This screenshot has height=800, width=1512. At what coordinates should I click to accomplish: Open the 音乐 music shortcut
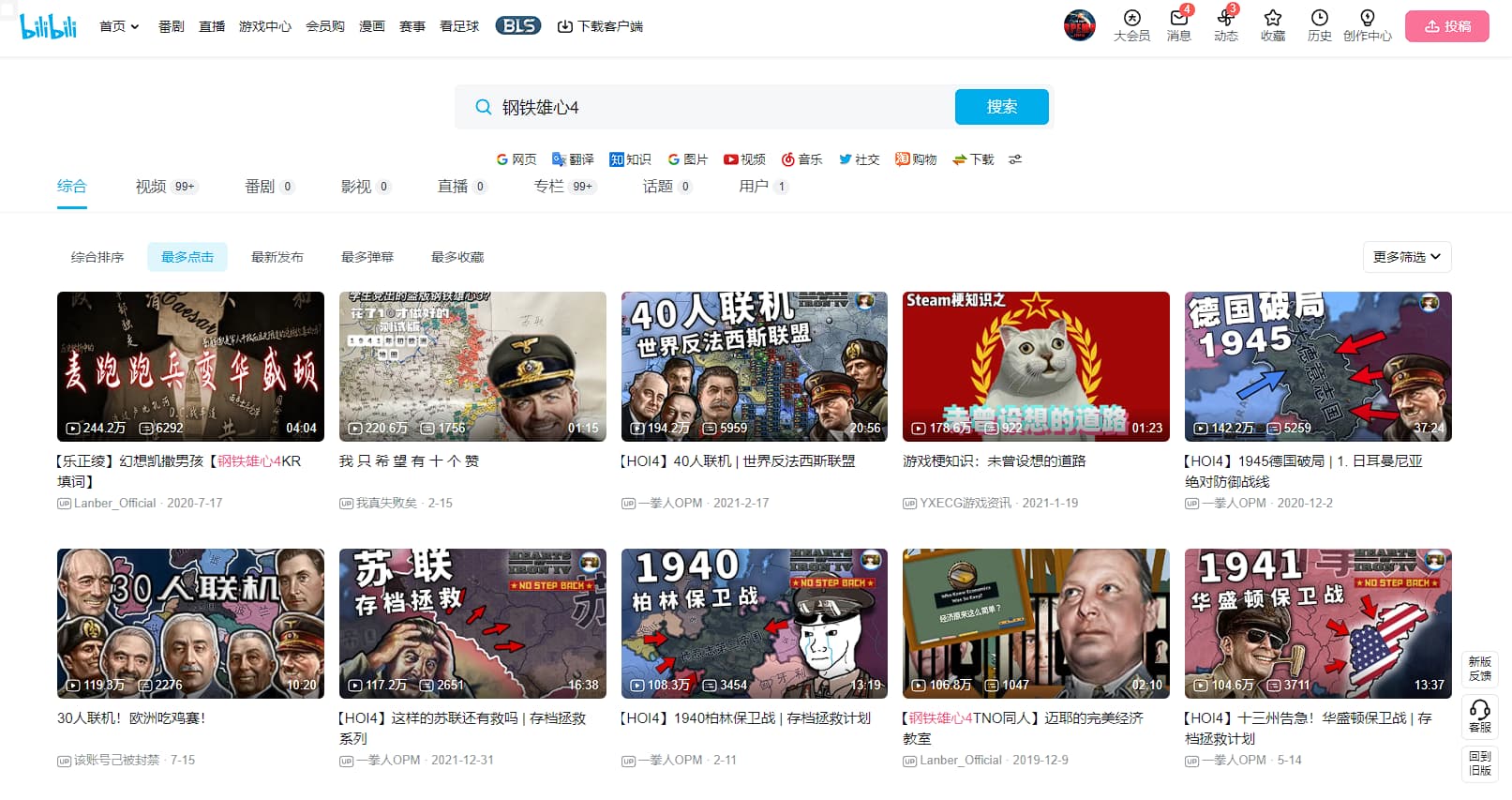[801, 159]
